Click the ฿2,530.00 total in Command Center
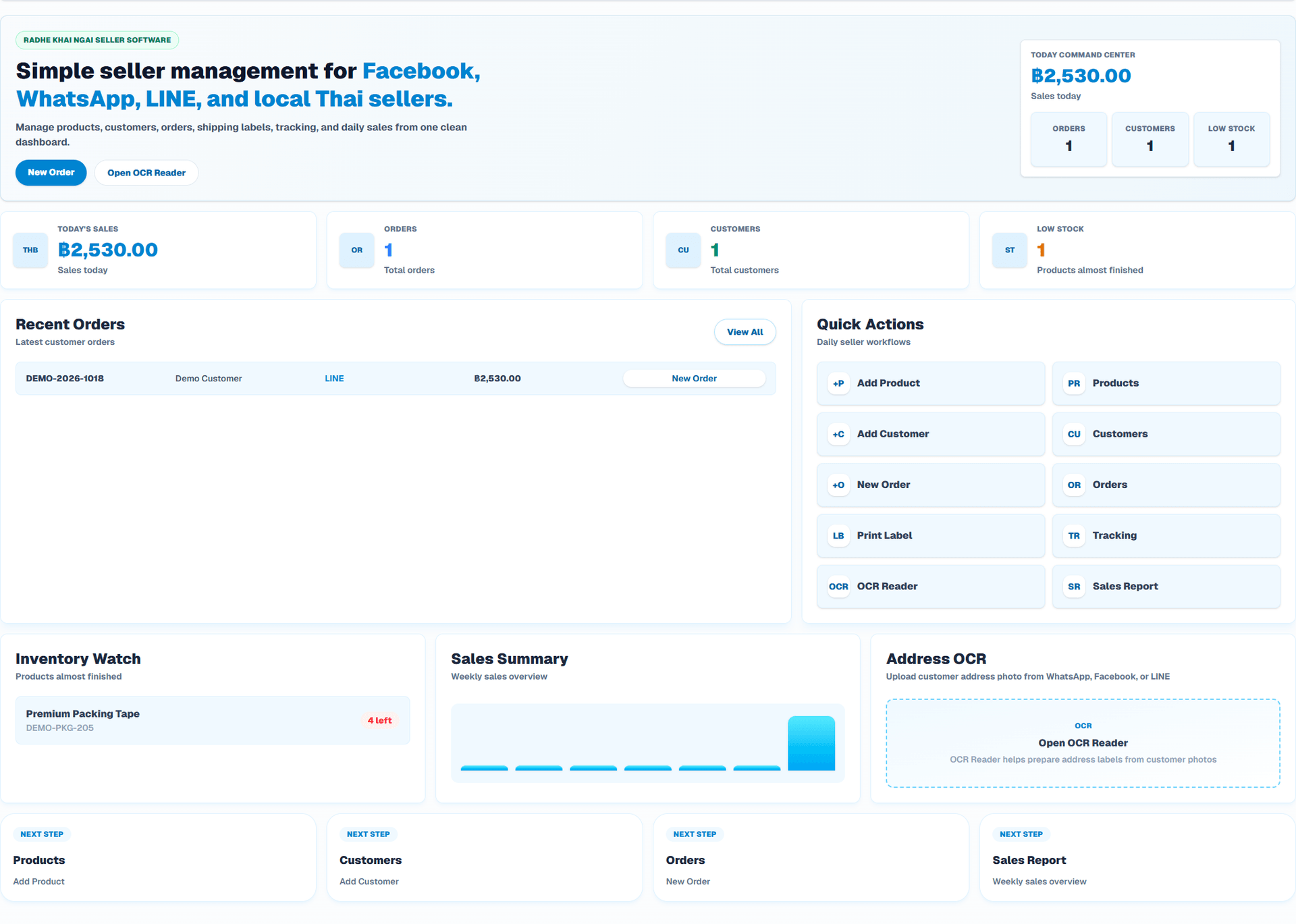This screenshot has height=924, width=1296. coord(1081,76)
